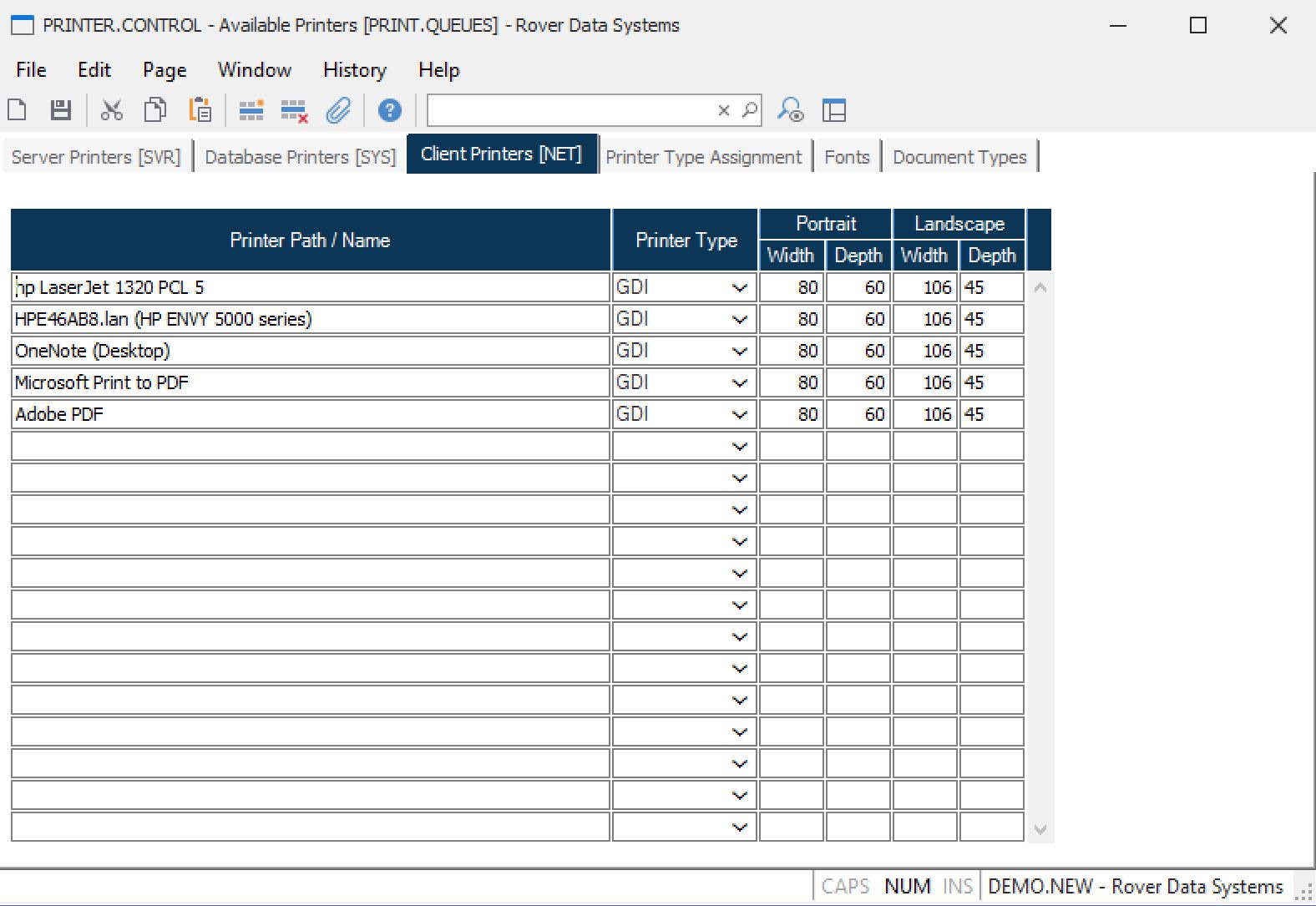Click the Insert row icon
Image resolution: width=1316 pixels, height=906 pixels.
(x=251, y=110)
